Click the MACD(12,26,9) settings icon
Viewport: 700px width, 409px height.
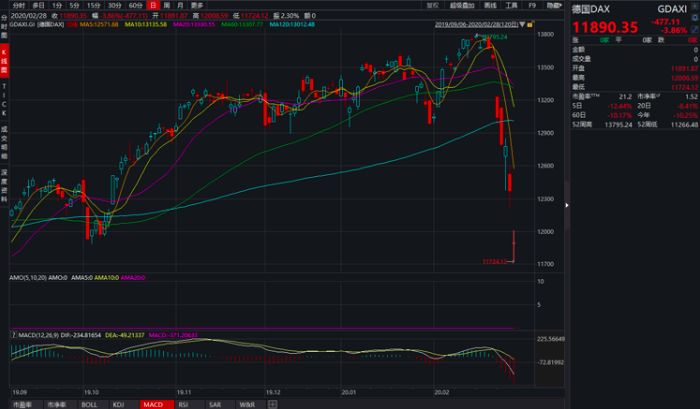[14, 335]
